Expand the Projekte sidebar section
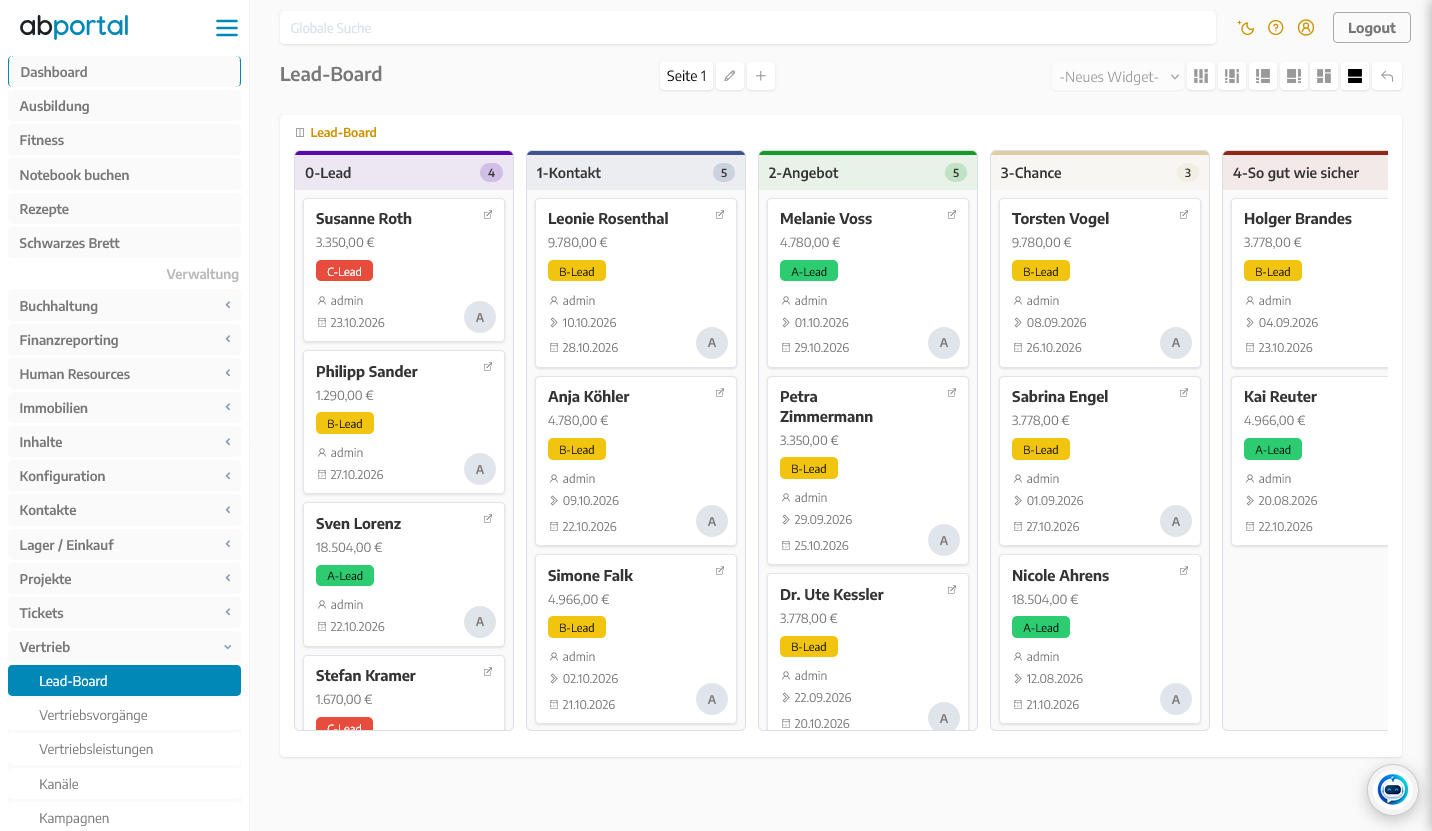The height and width of the screenshot is (831, 1432). tap(124, 579)
